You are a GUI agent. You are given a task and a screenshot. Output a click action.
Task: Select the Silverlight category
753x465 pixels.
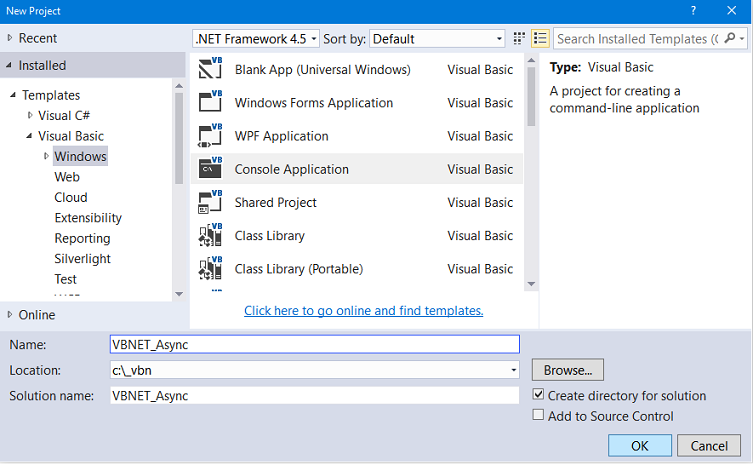(82, 259)
